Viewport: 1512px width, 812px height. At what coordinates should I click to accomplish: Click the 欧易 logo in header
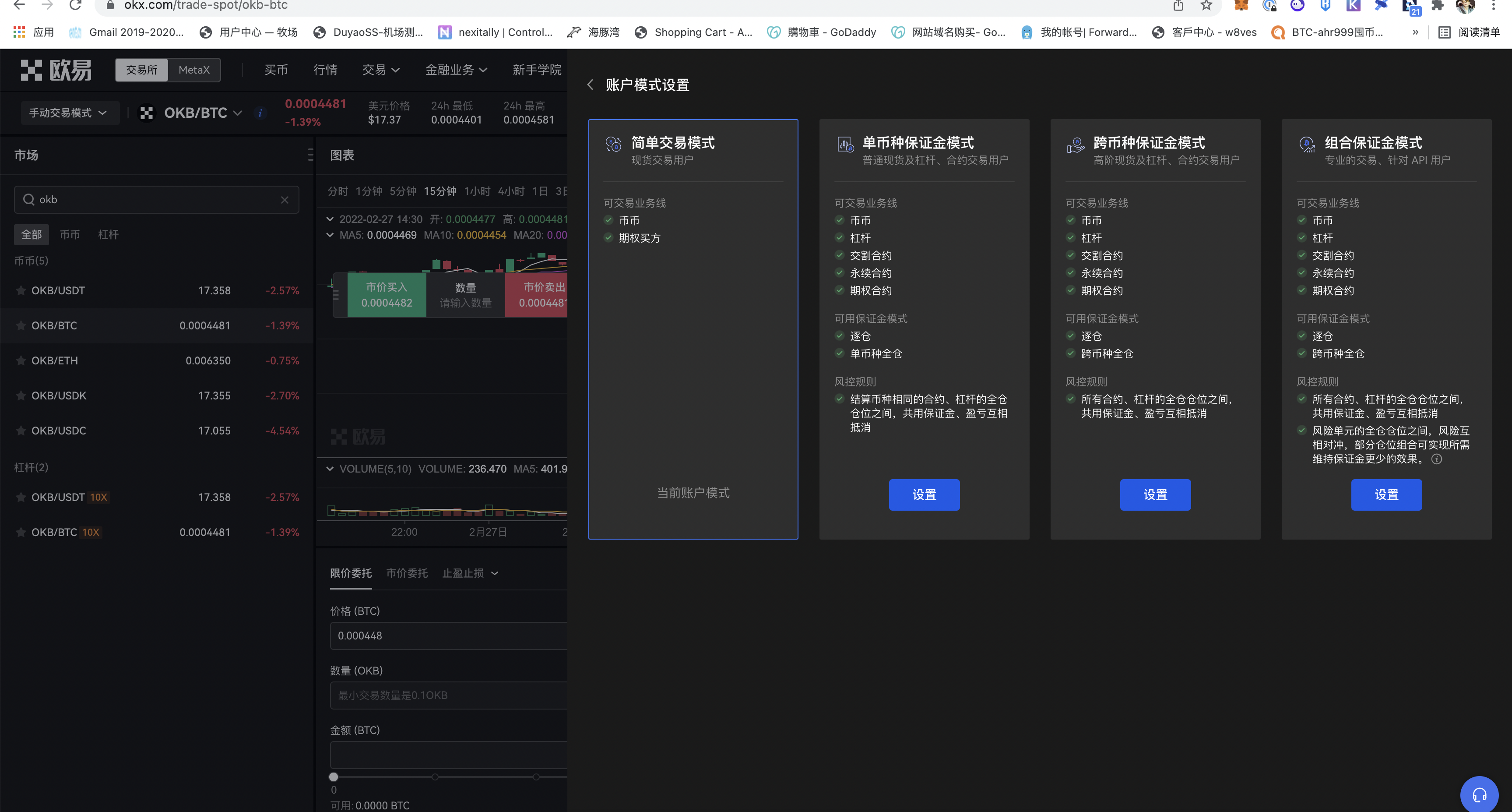pos(56,70)
